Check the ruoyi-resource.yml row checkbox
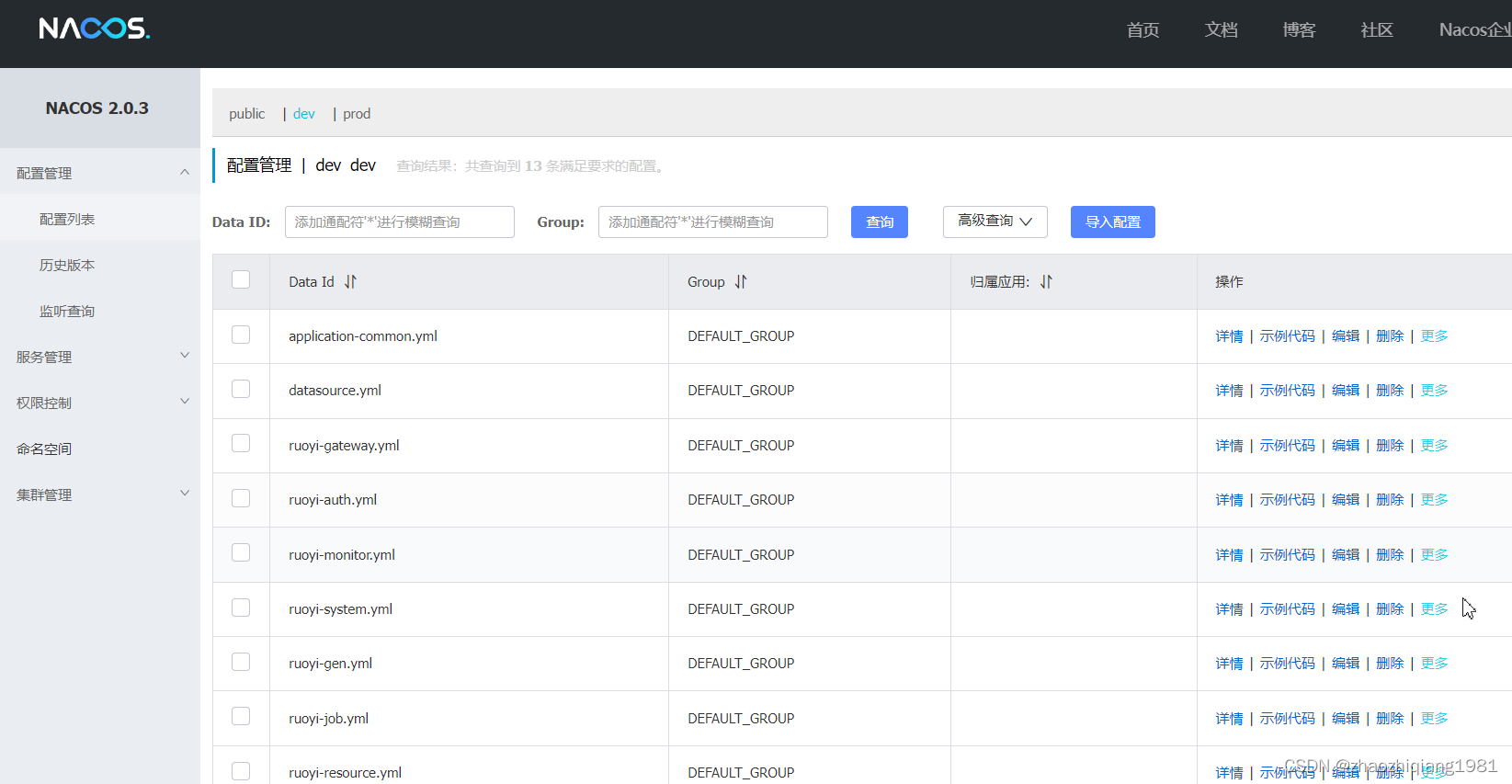 point(241,771)
